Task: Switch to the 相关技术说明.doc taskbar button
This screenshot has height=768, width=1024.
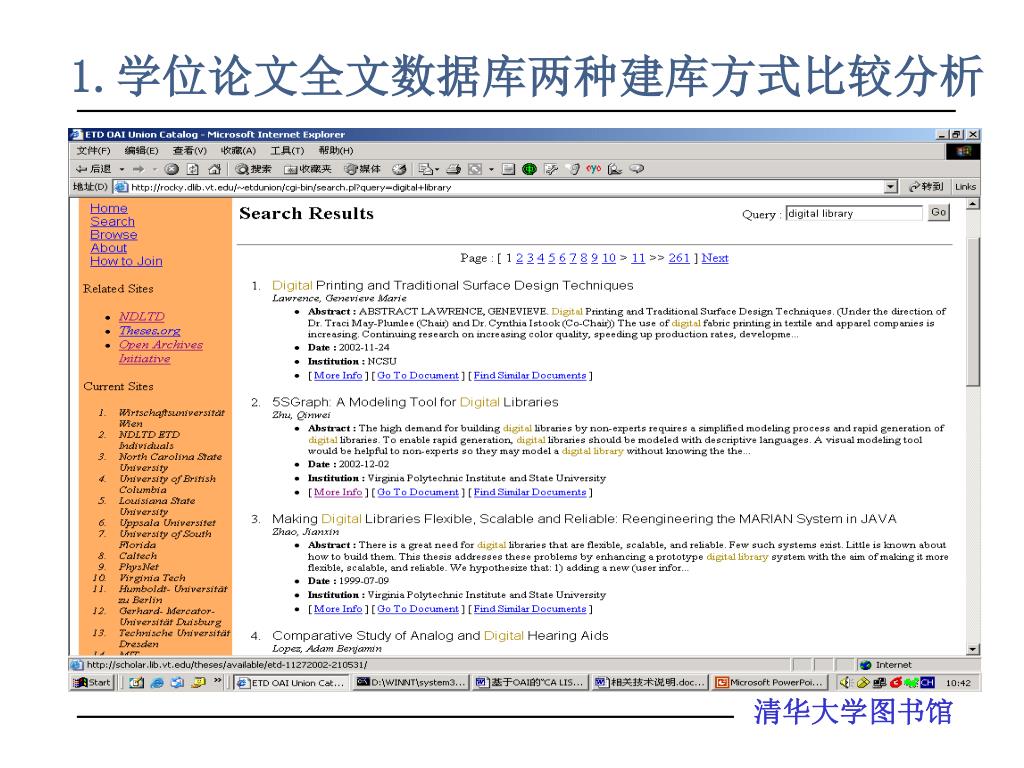Action: coord(650,682)
